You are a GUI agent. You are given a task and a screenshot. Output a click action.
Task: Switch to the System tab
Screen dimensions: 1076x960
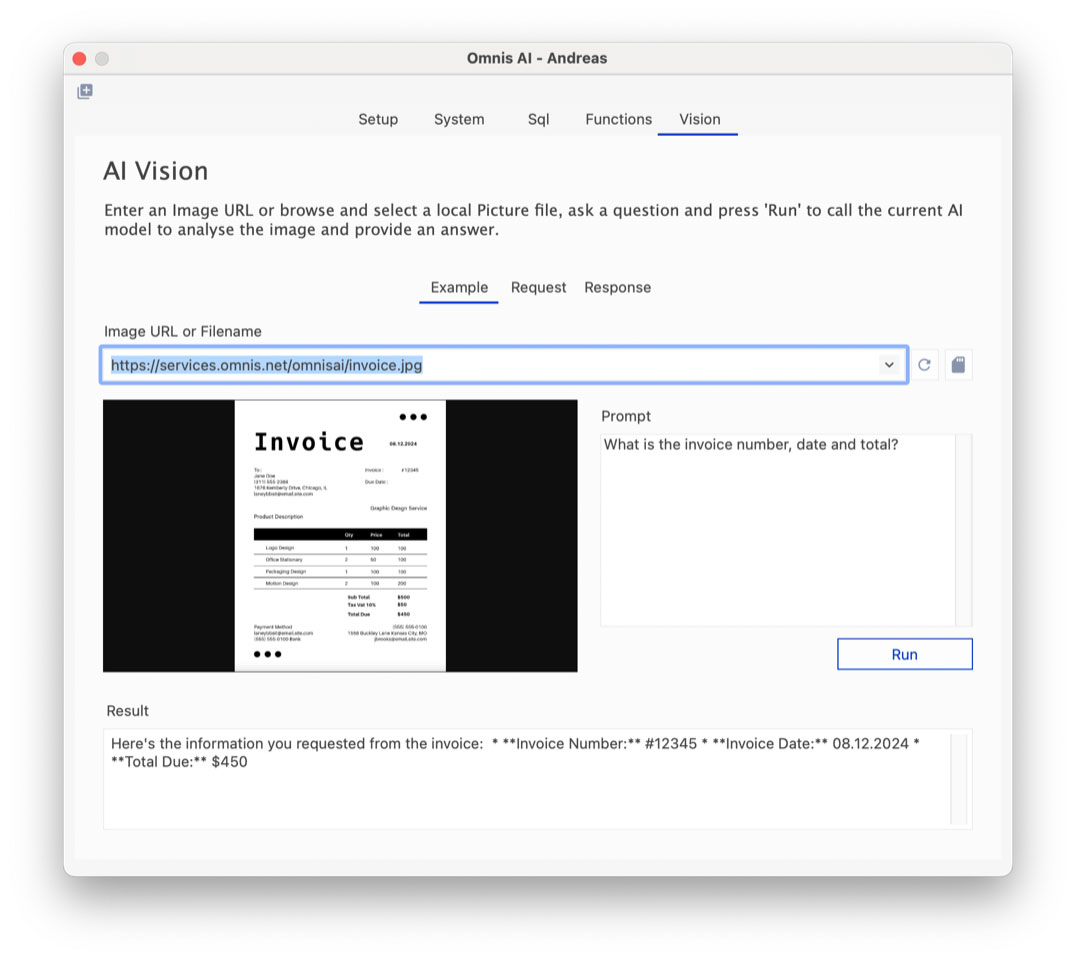pyautogui.click(x=459, y=119)
